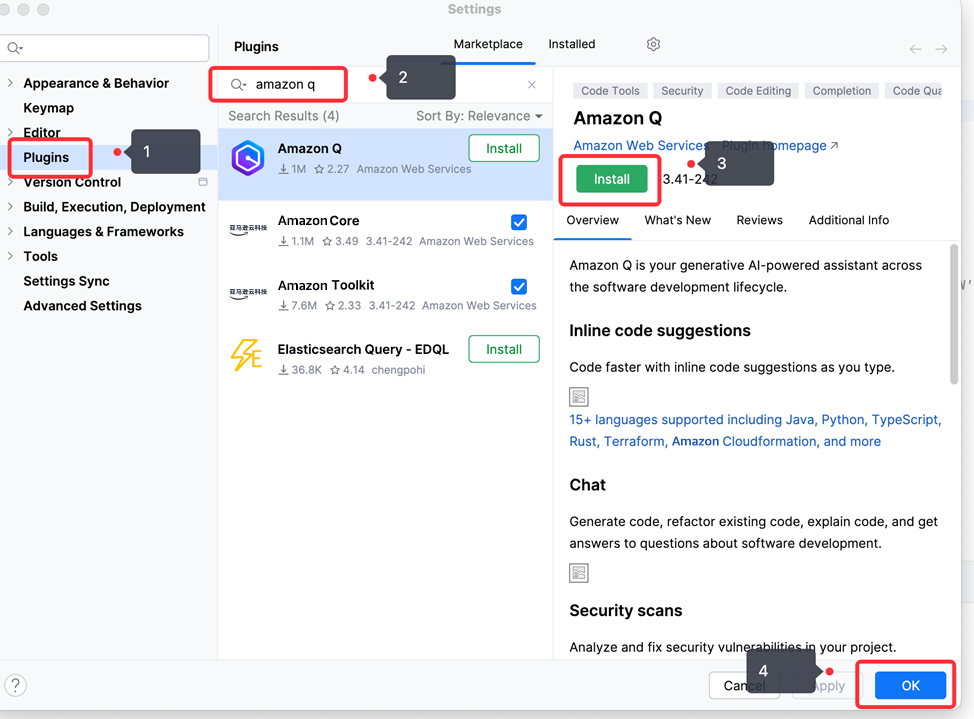
Task: Click the back navigation arrow
Action: point(916,49)
